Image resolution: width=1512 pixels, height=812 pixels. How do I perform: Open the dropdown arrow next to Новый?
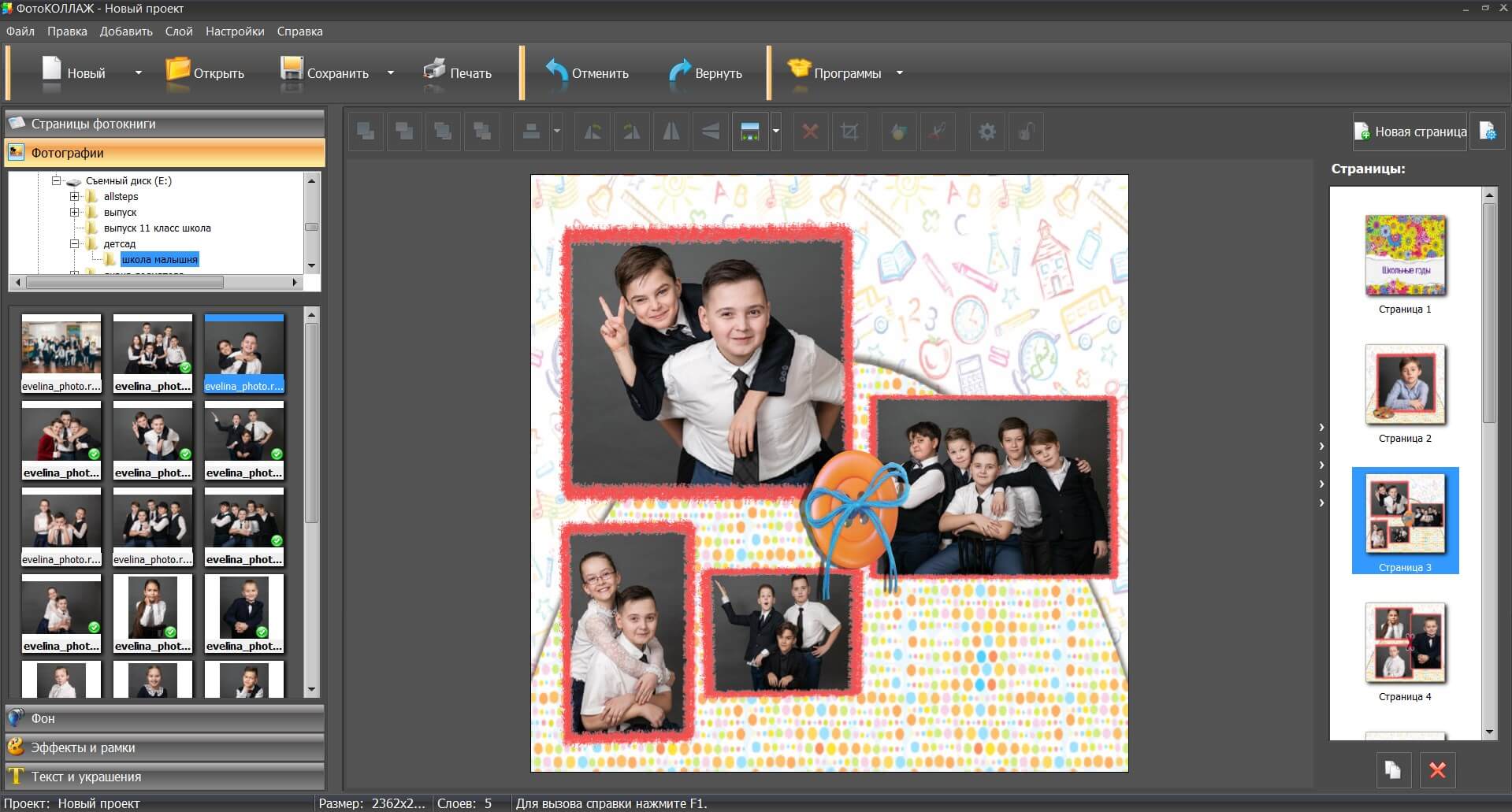[139, 72]
